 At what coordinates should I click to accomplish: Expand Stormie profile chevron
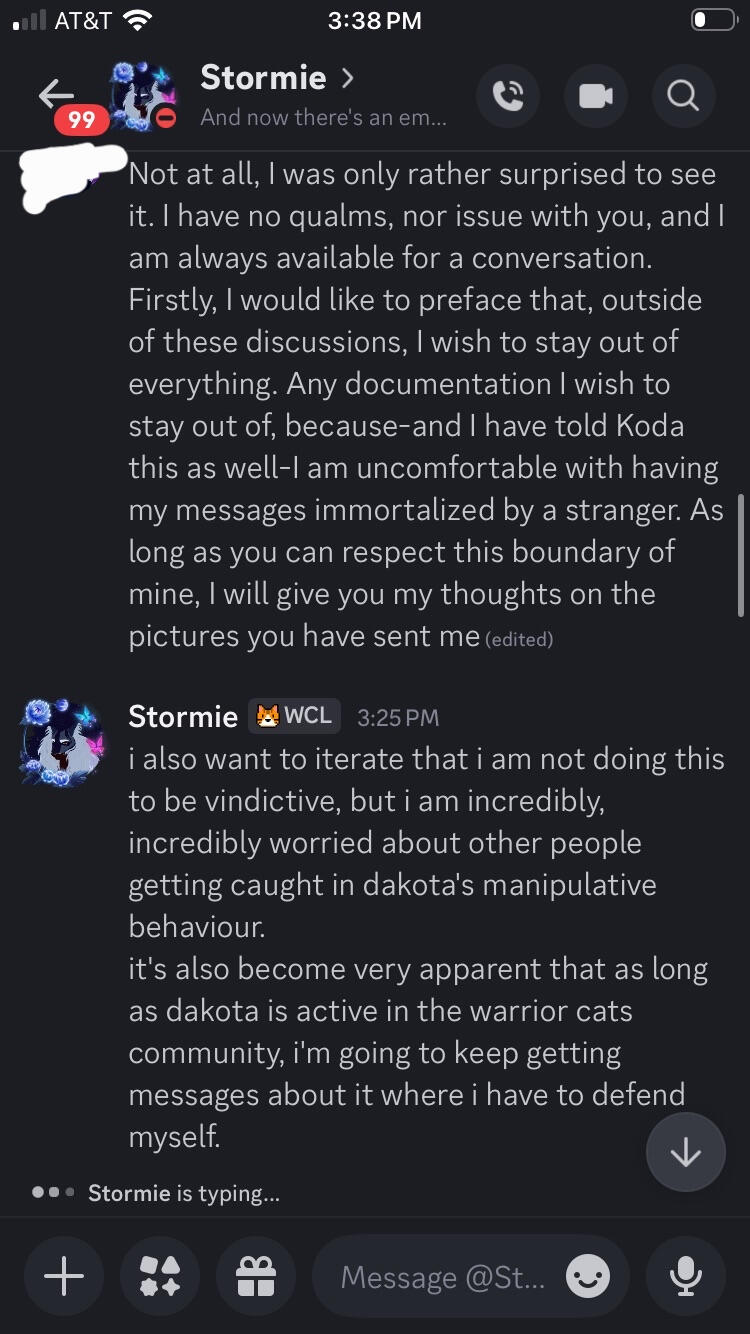point(348,78)
